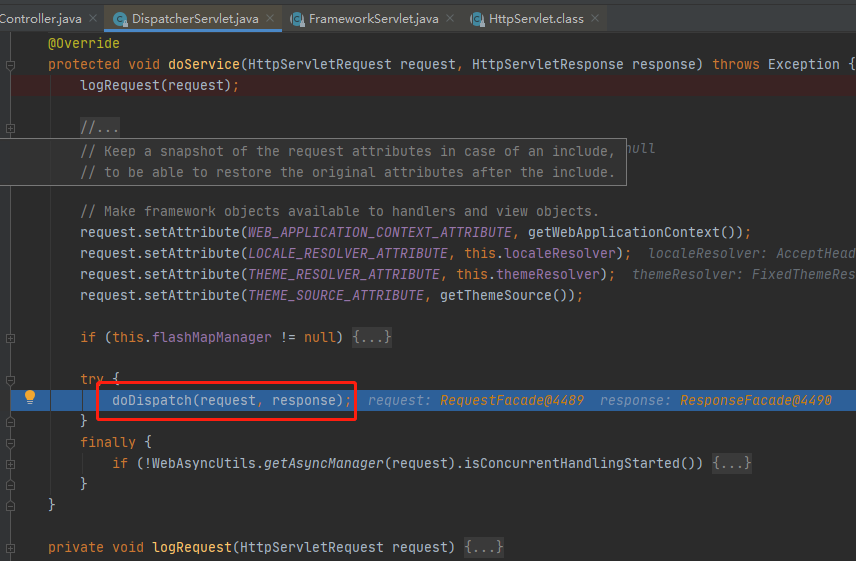Switch to the DispatcherServlet.java tab
Viewport: 856px width, 561px height.
[195, 19]
